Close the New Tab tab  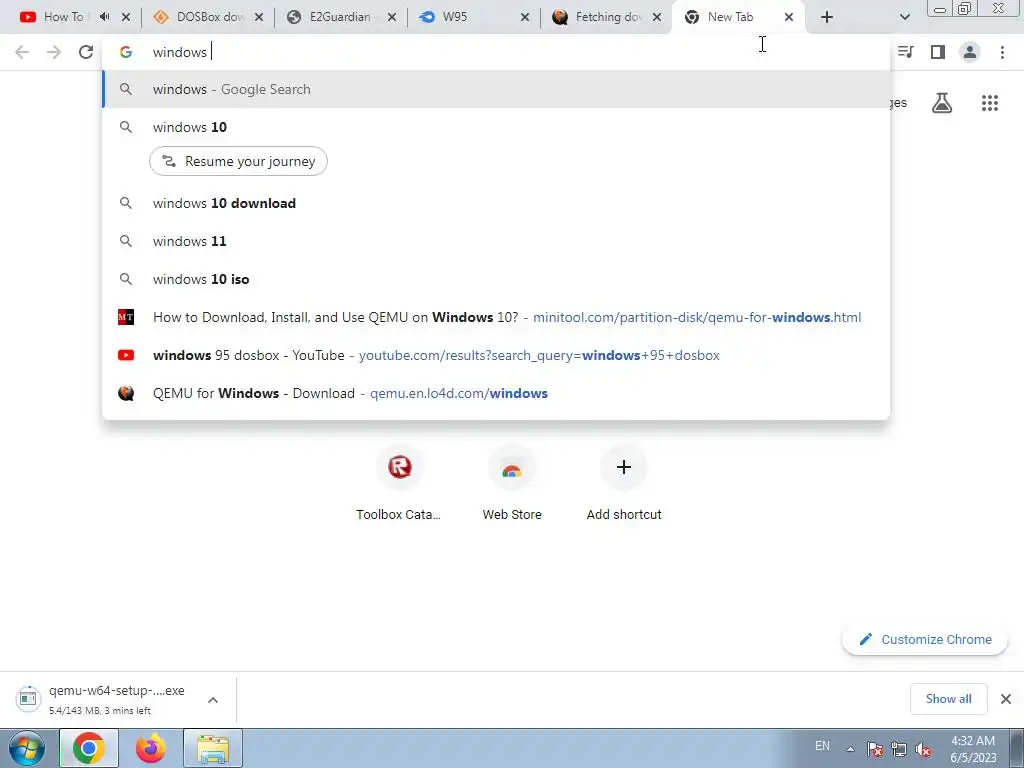(x=789, y=17)
